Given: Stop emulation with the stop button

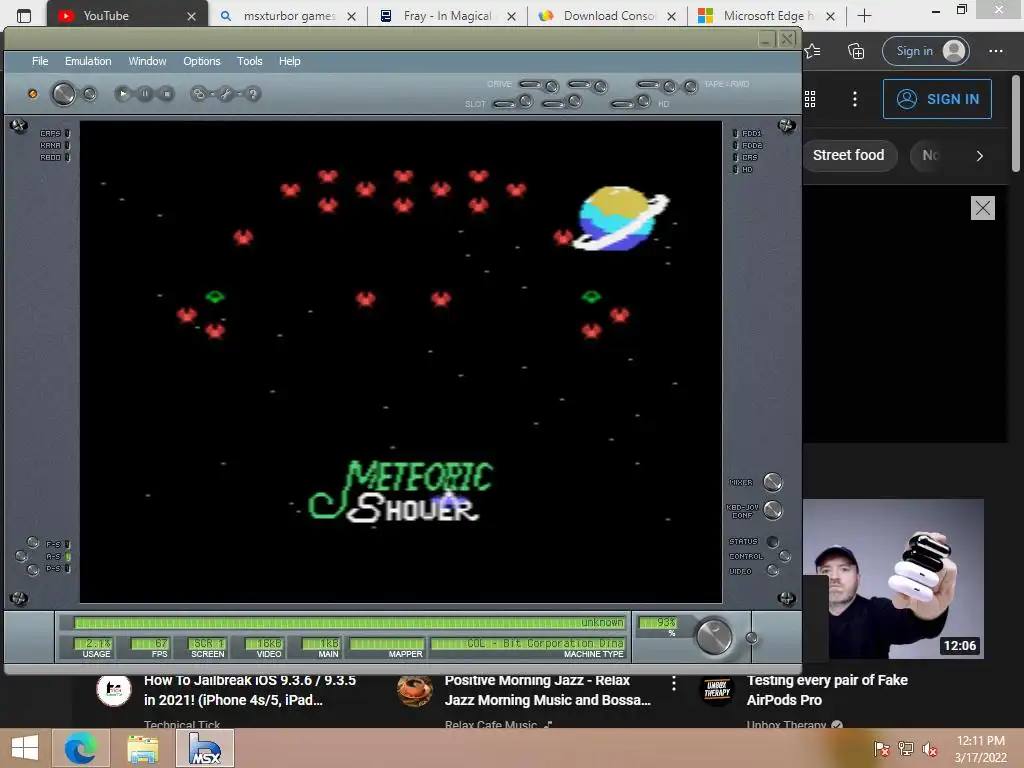Looking at the screenshot, I should pos(167,94).
